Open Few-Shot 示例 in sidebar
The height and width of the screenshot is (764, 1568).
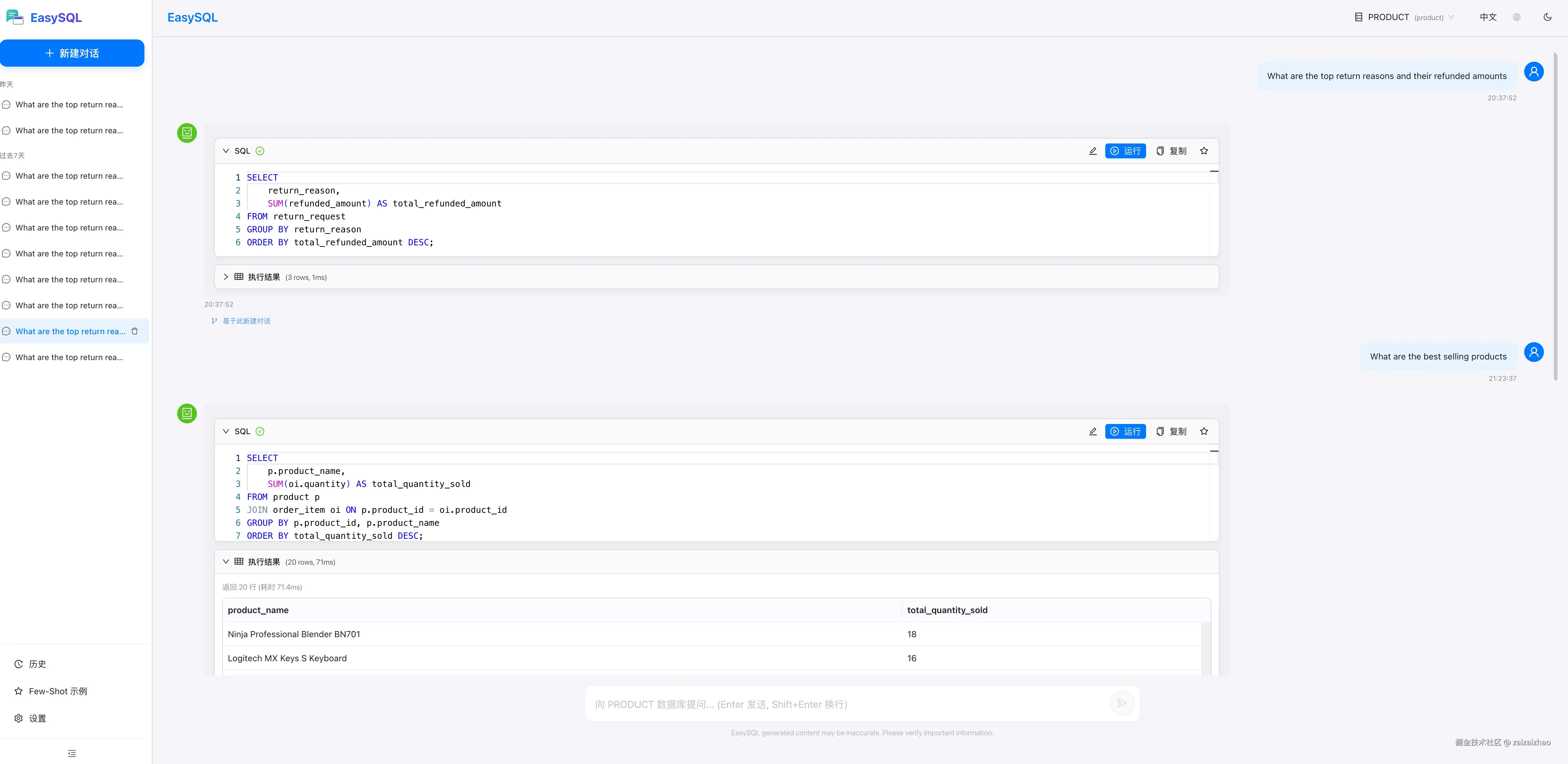click(57, 691)
